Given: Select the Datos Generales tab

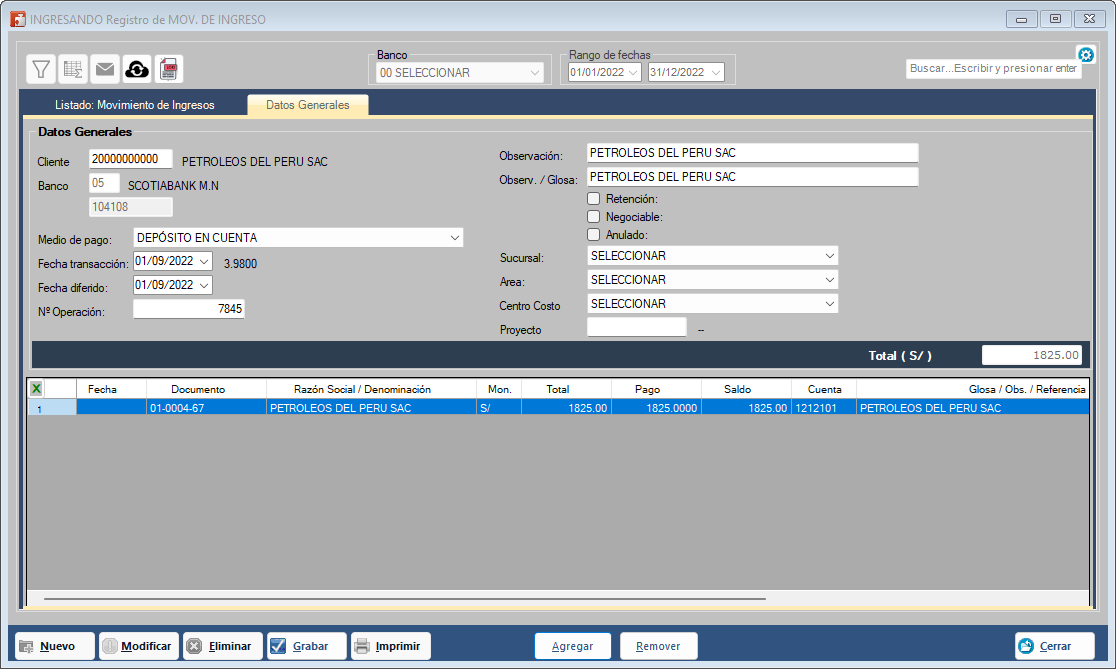Looking at the screenshot, I should (x=307, y=105).
